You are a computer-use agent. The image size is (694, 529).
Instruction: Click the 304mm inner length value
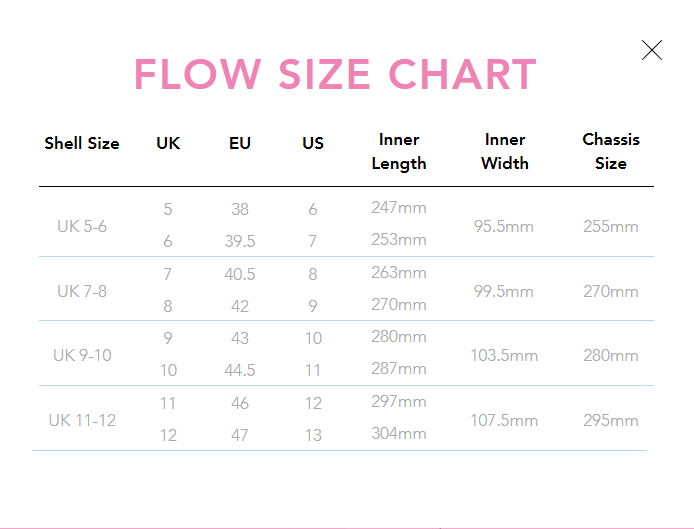(399, 434)
